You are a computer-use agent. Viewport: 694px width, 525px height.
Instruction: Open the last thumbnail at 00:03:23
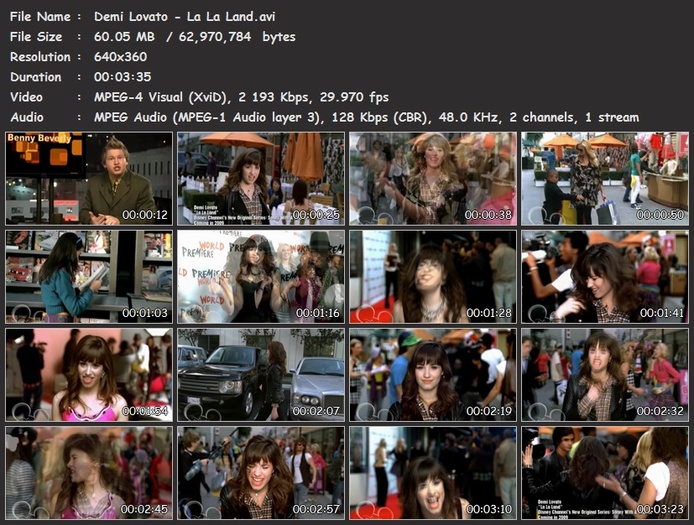tap(604, 472)
